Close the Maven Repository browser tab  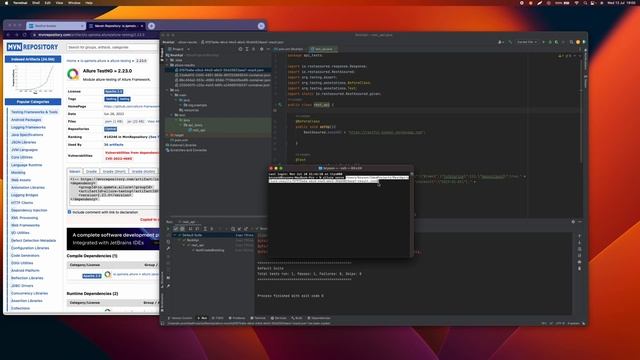pyautogui.click(x=142, y=26)
